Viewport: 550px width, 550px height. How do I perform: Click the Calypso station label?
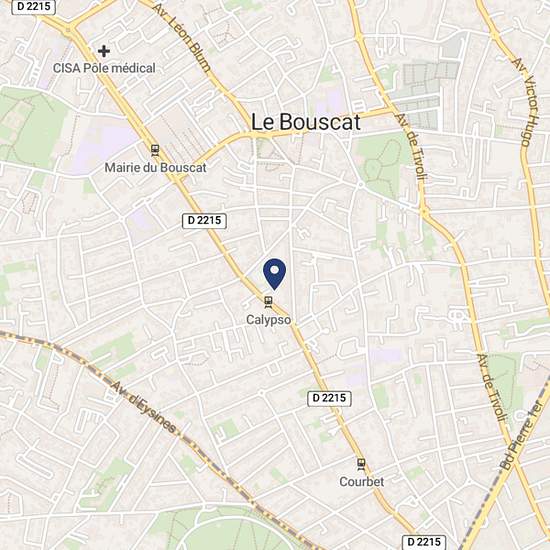(268, 320)
